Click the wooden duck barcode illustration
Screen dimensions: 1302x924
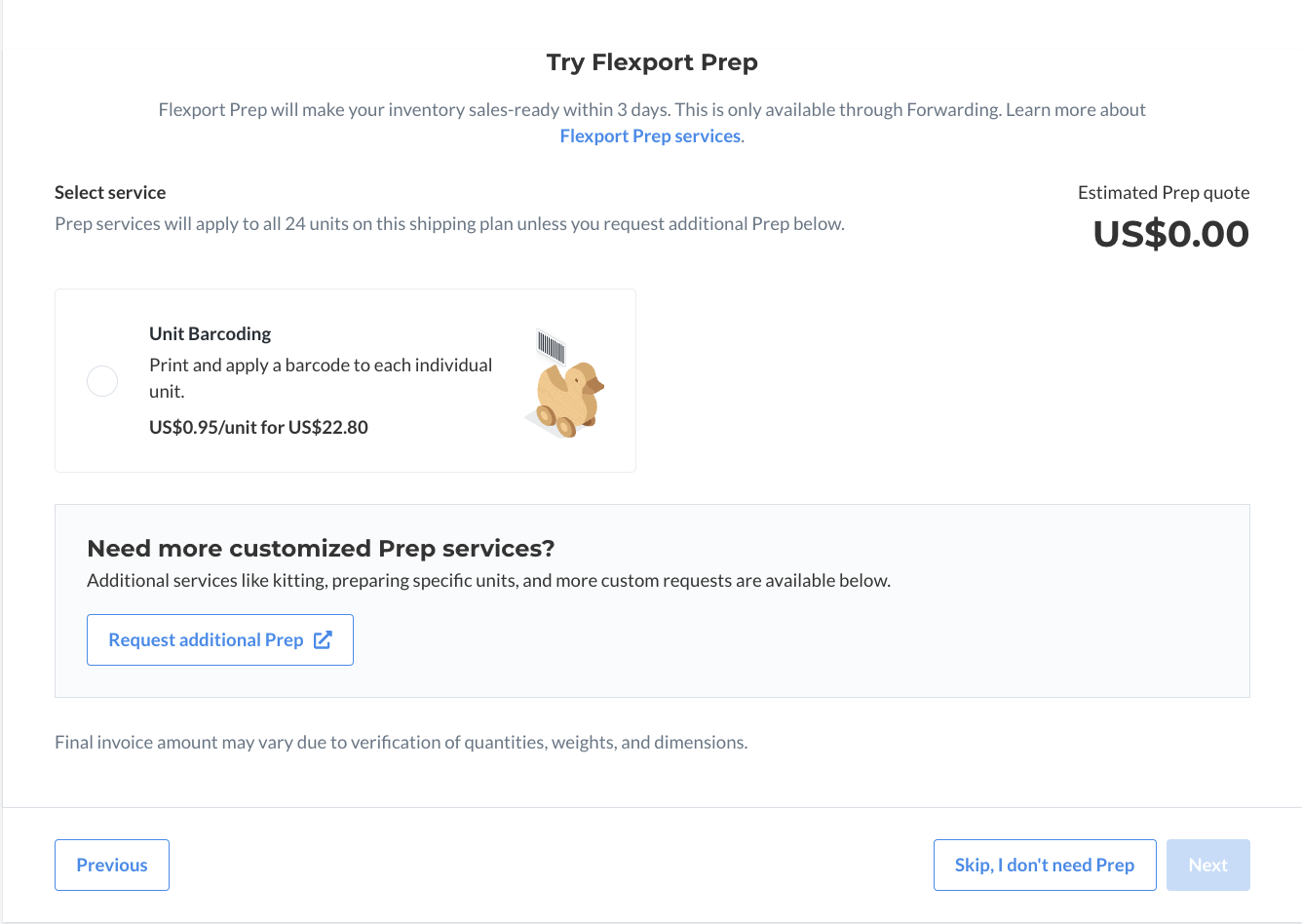pyautogui.click(x=564, y=384)
